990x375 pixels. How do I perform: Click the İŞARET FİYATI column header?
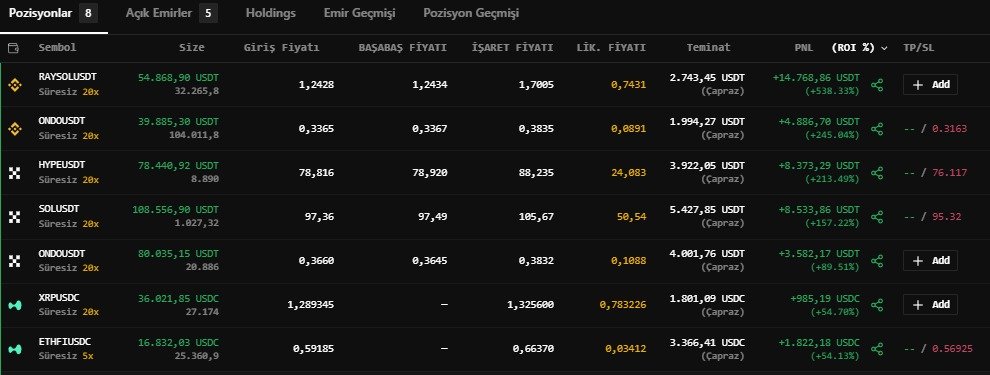point(513,47)
